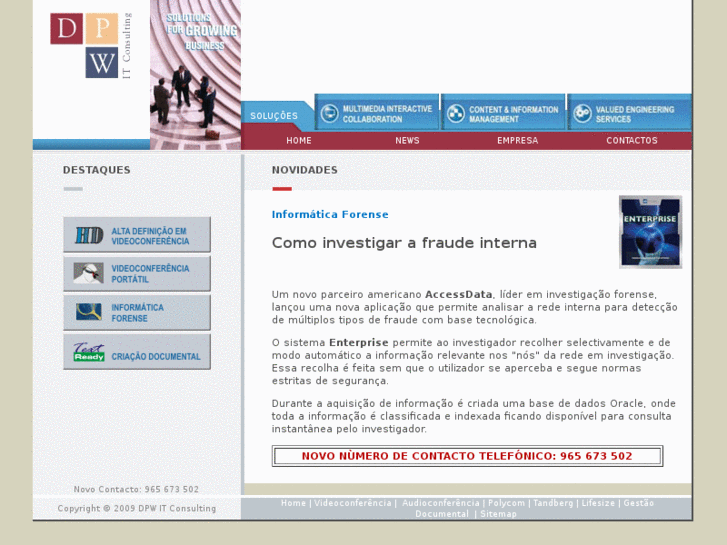Click the magnifying glass Informática Forense icon

89,312
